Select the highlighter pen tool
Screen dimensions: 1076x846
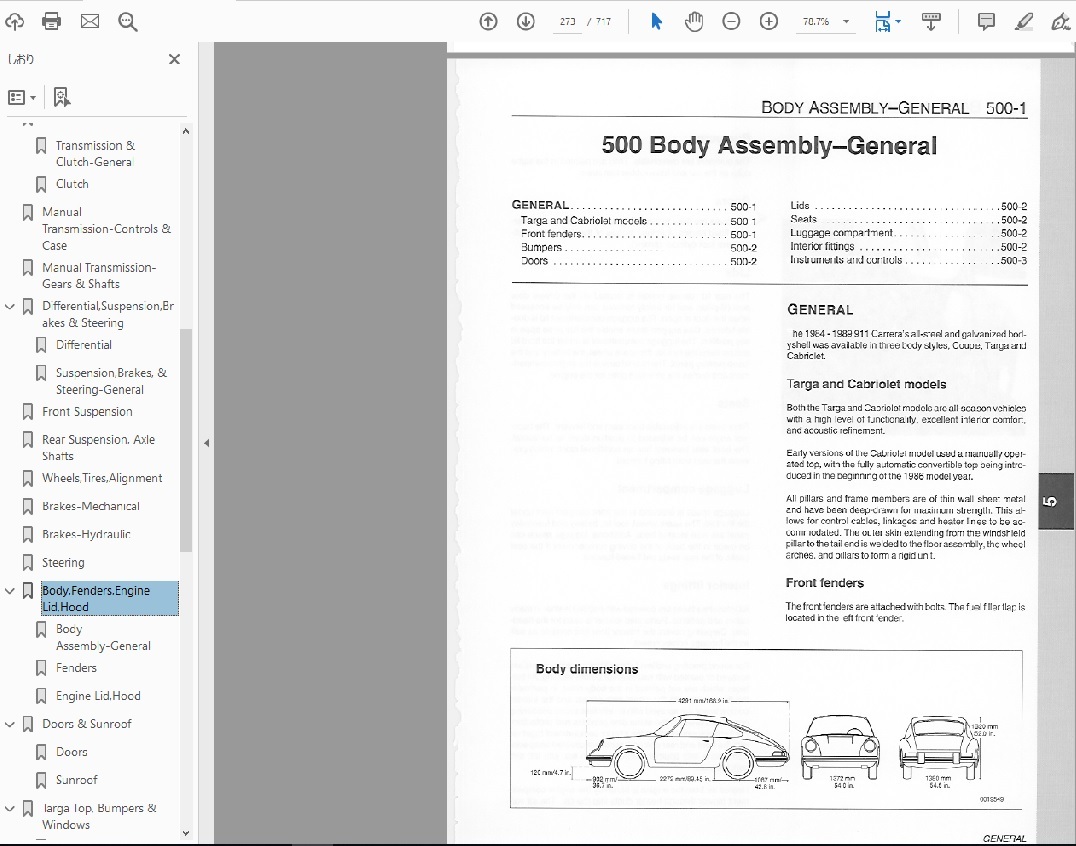[1024, 22]
